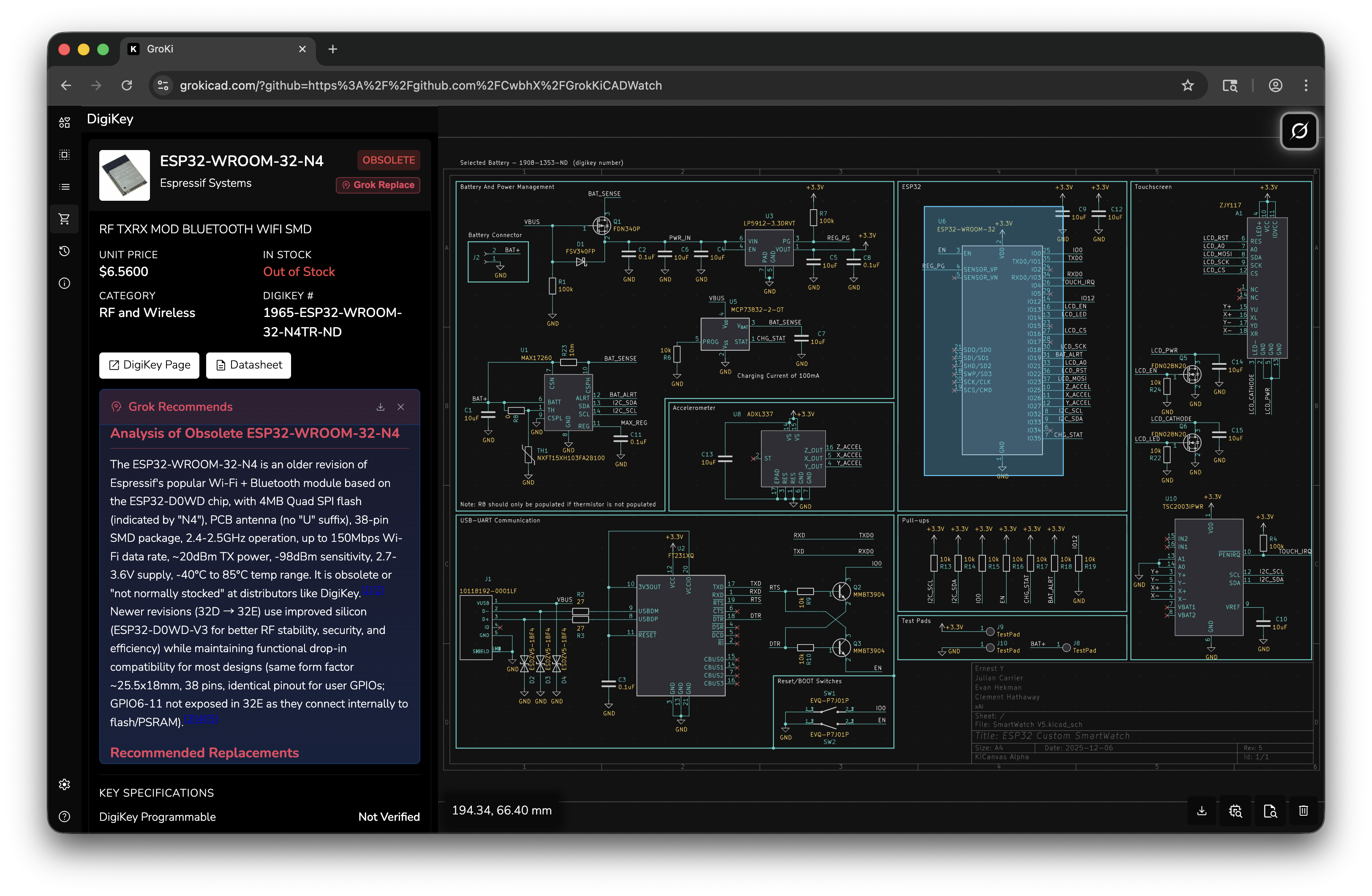This screenshot has height=896, width=1372.
Task: Open the component Datasheet
Action: pos(248,365)
